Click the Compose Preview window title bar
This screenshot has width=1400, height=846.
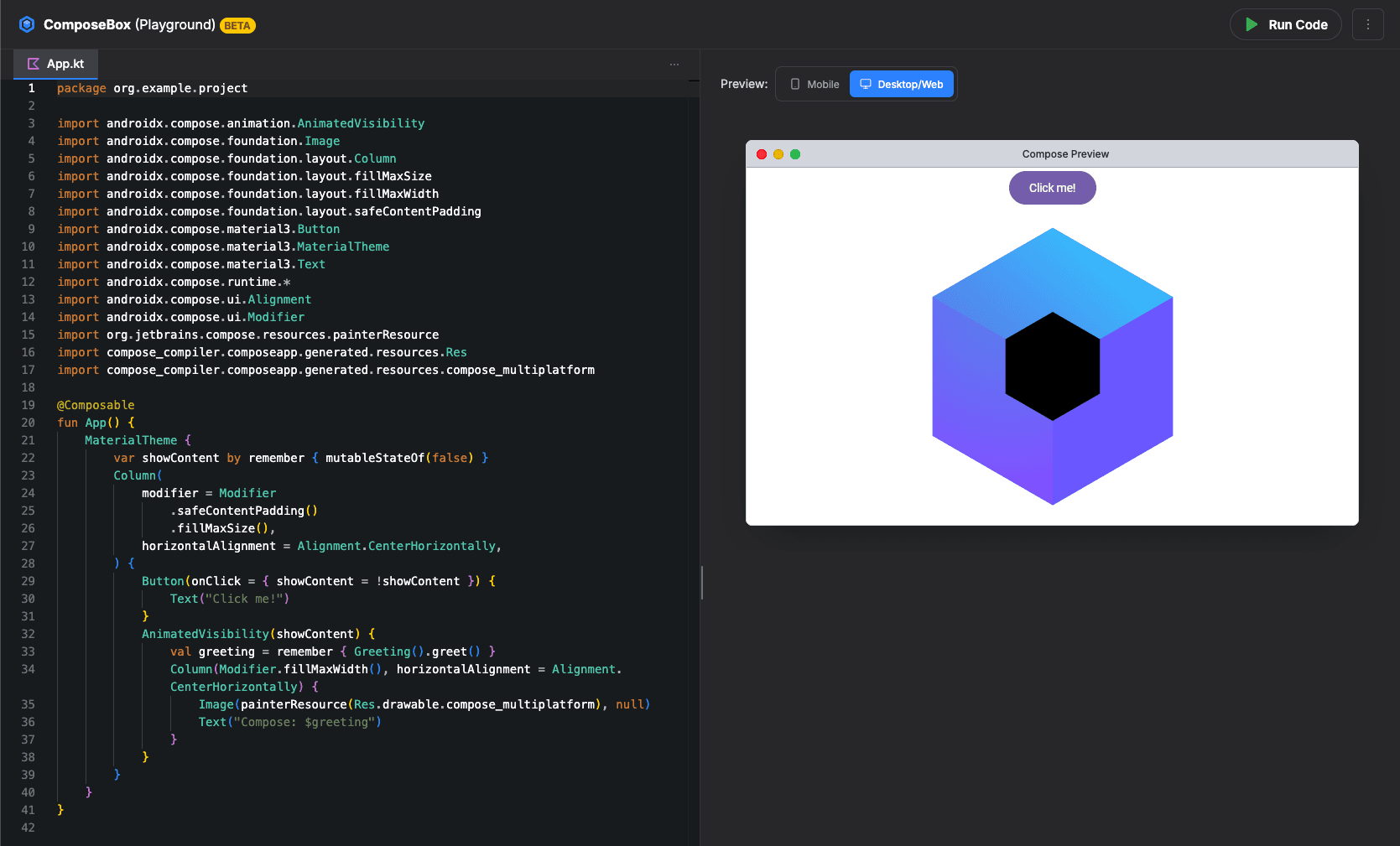[1052, 154]
